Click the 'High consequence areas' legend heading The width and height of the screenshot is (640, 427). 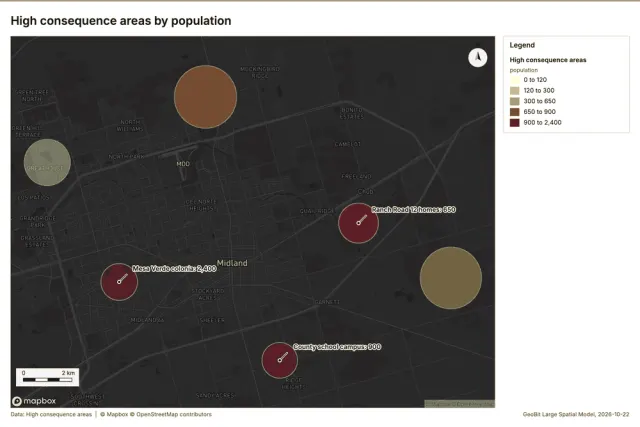click(x=548, y=60)
